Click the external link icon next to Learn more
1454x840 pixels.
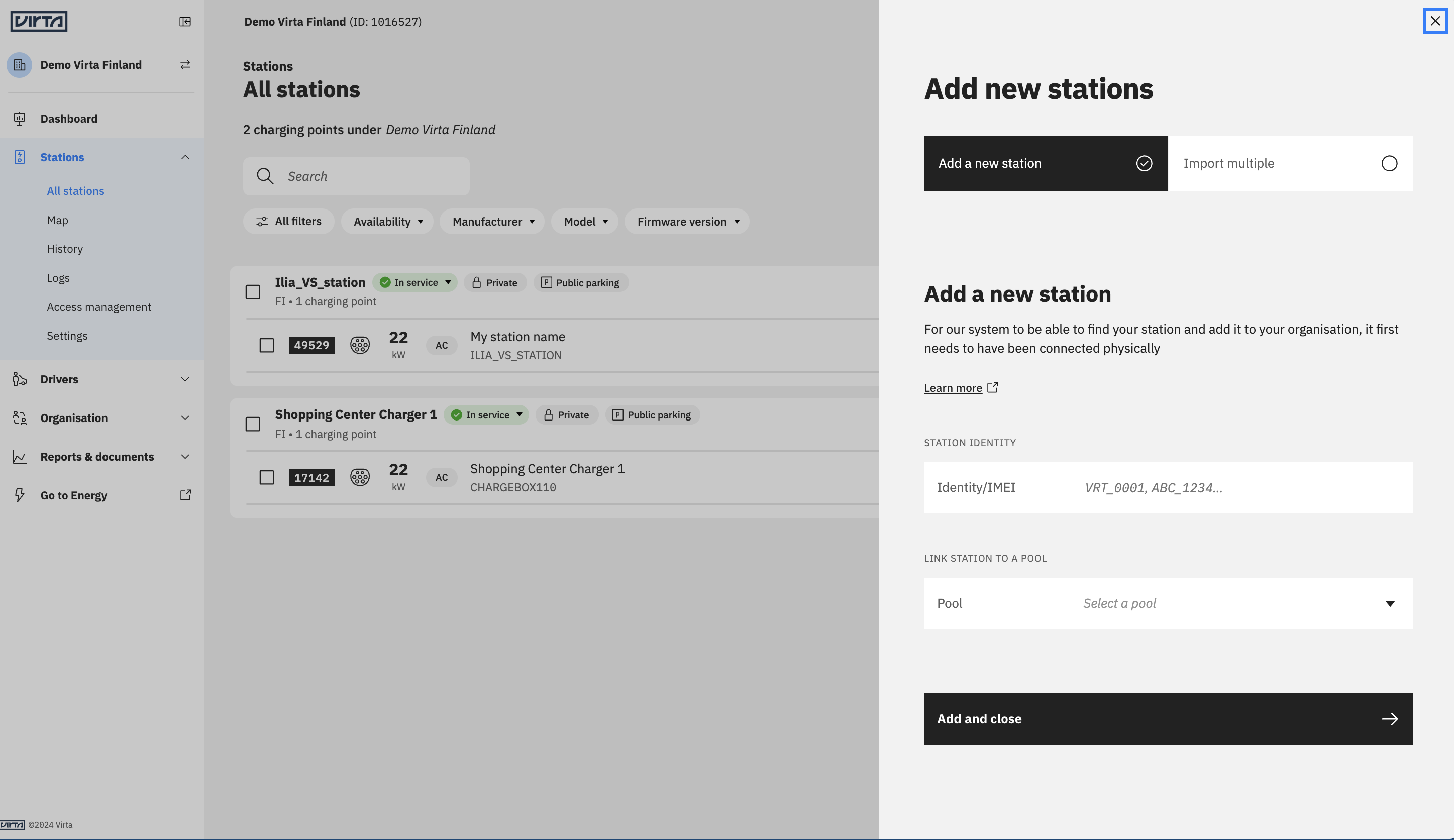point(992,387)
